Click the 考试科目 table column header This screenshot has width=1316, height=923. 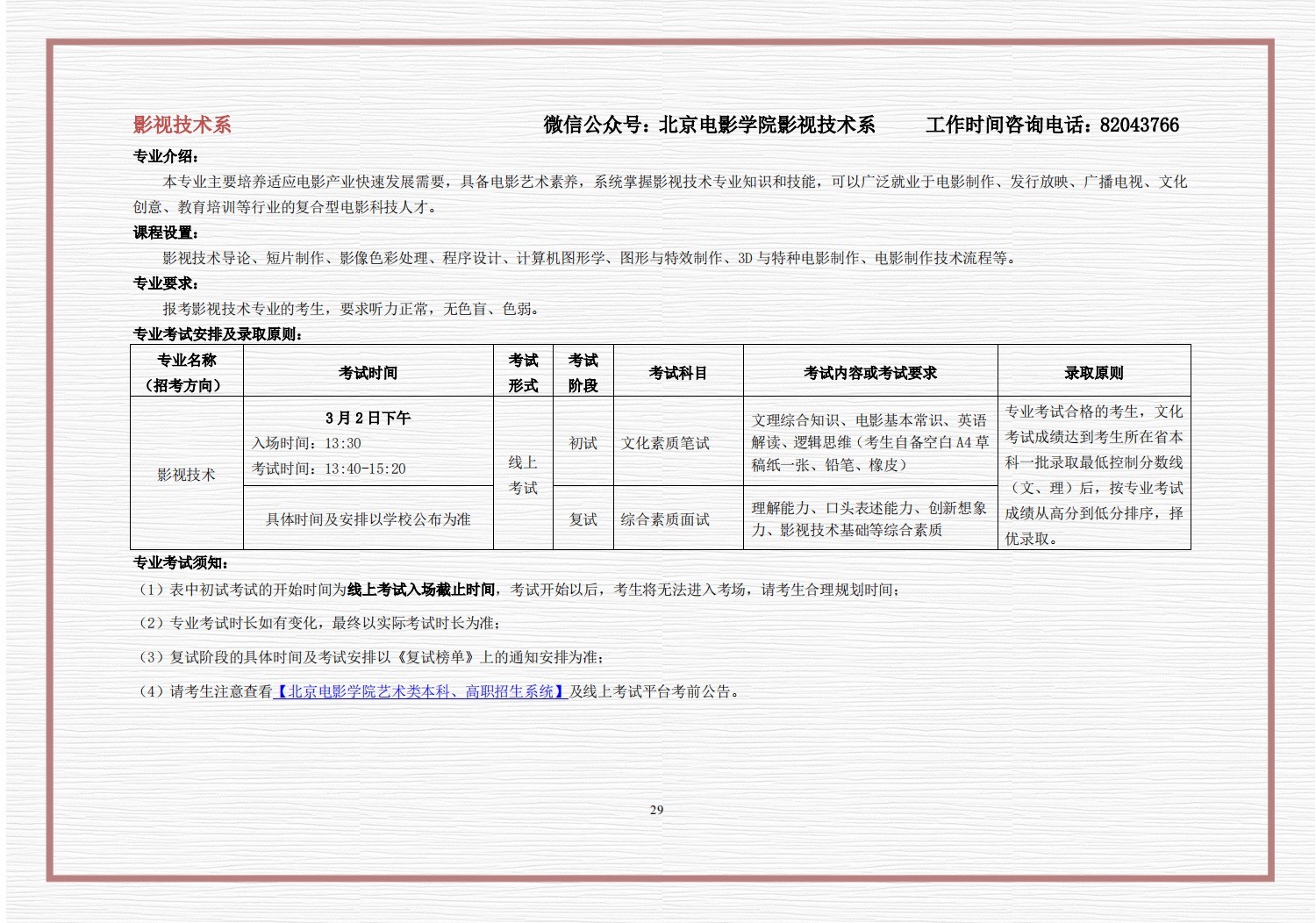pyautogui.click(x=677, y=373)
